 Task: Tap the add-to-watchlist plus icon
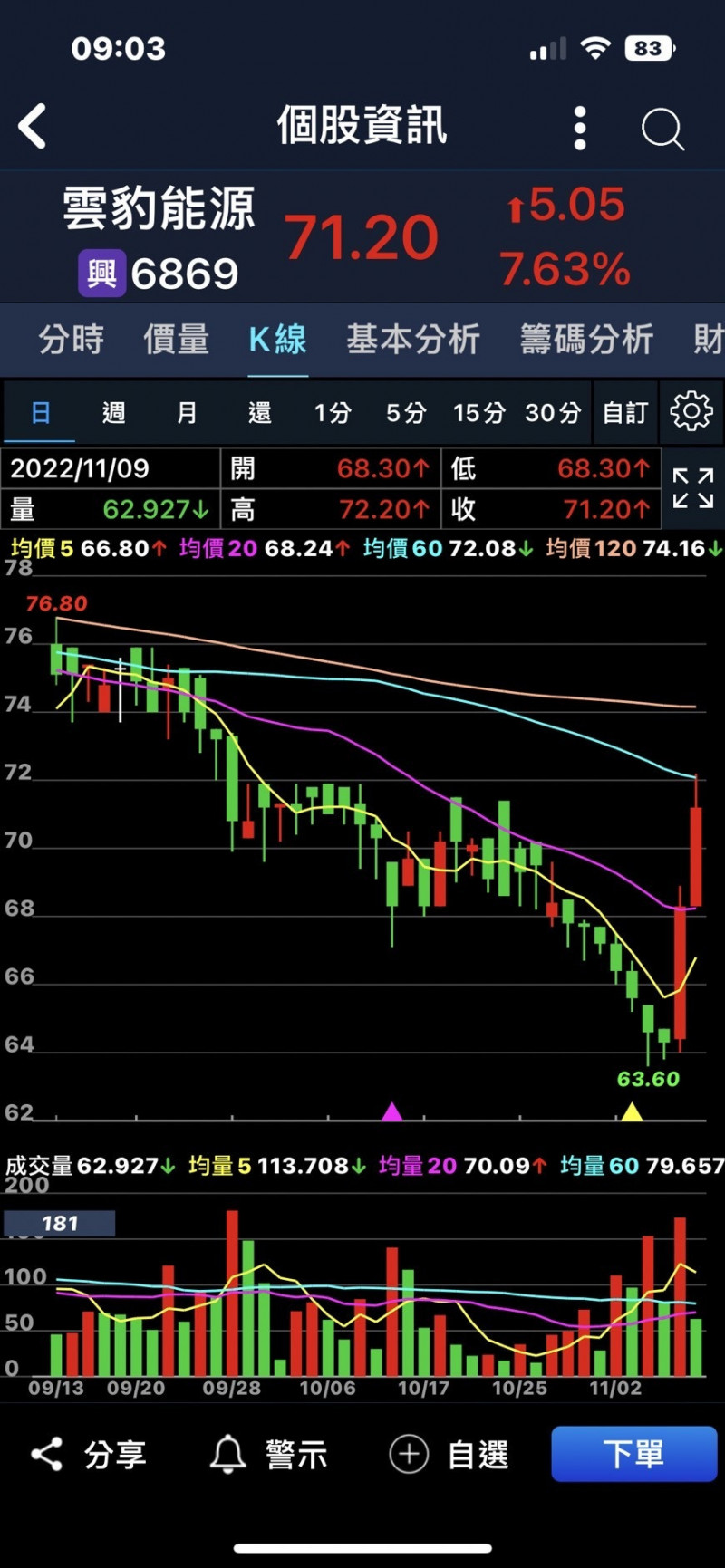coord(409,1455)
